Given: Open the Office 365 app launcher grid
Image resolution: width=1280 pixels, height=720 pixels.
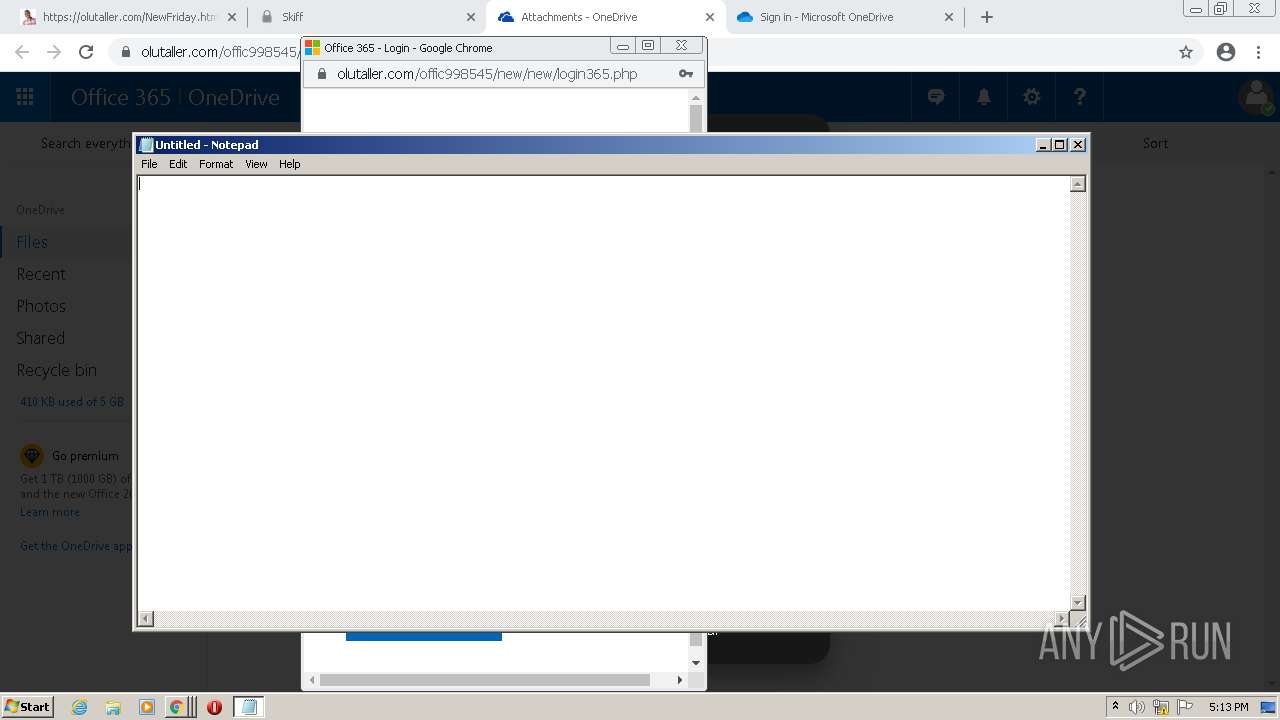Looking at the screenshot, I should (25, 97).
